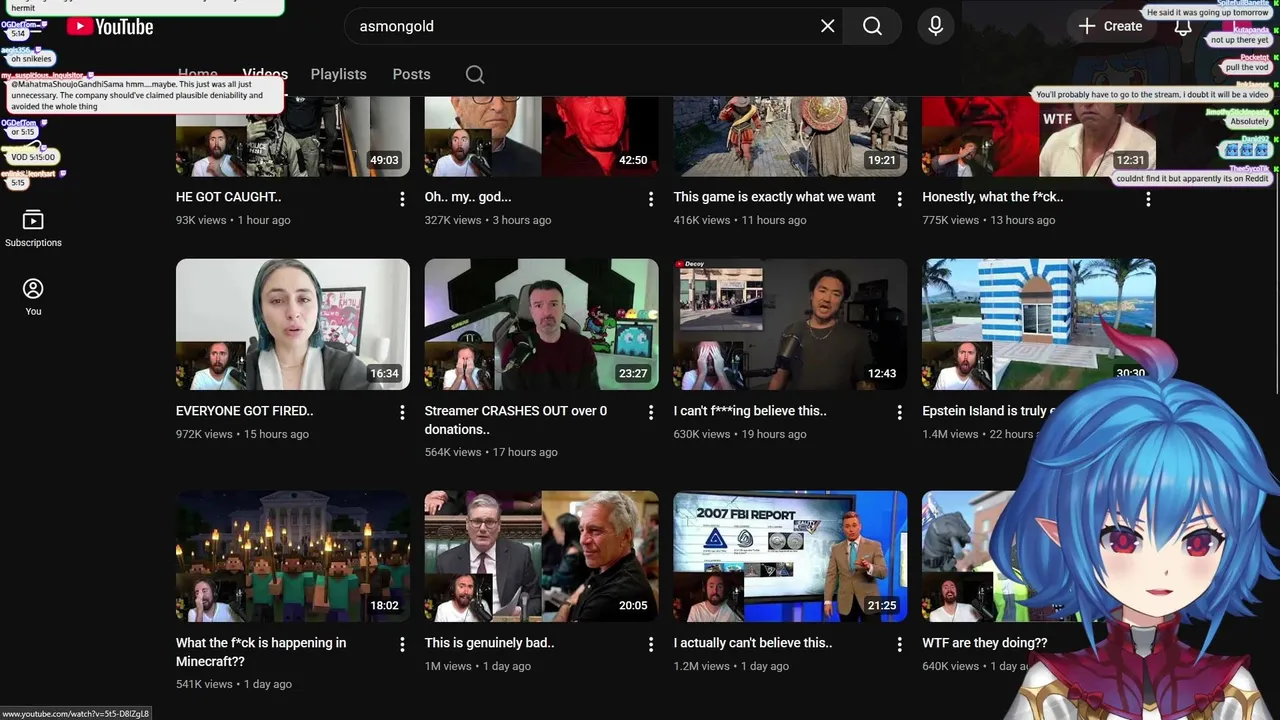This screenshot has width=1280, height=720.
Task: Play the 2007 FBI REPORT thumbnail
Action: point(790,556)
